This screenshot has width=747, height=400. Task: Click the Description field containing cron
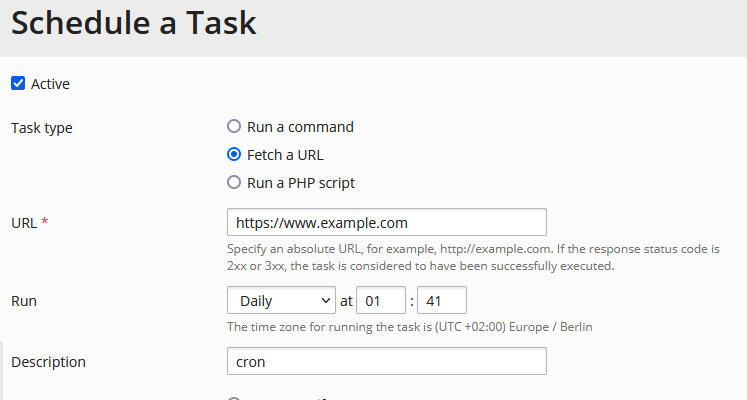click(x=387, y=361)
